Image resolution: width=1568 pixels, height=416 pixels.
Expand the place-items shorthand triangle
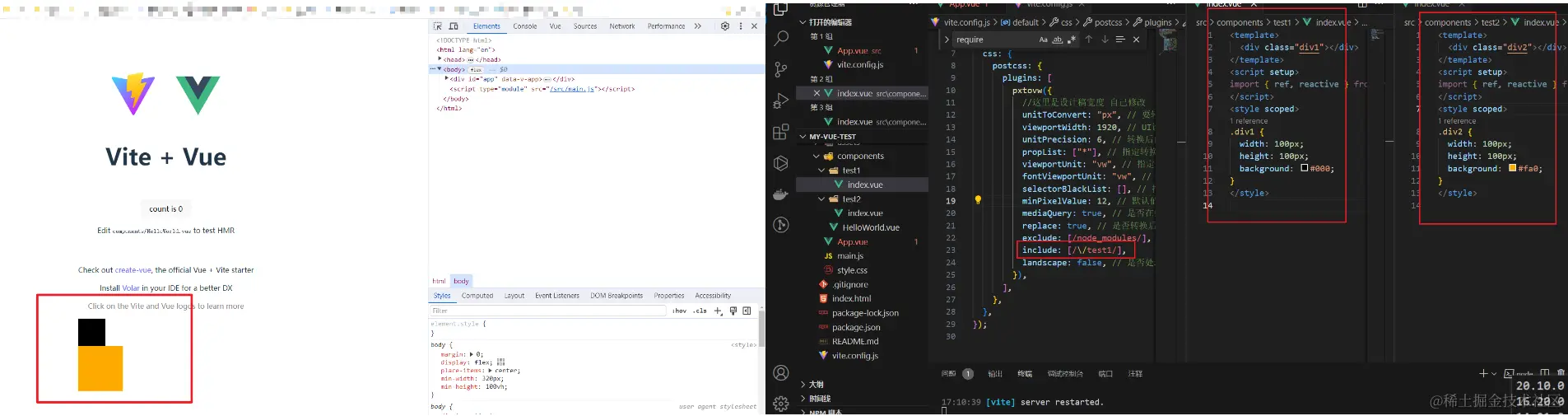pos(491,371)
